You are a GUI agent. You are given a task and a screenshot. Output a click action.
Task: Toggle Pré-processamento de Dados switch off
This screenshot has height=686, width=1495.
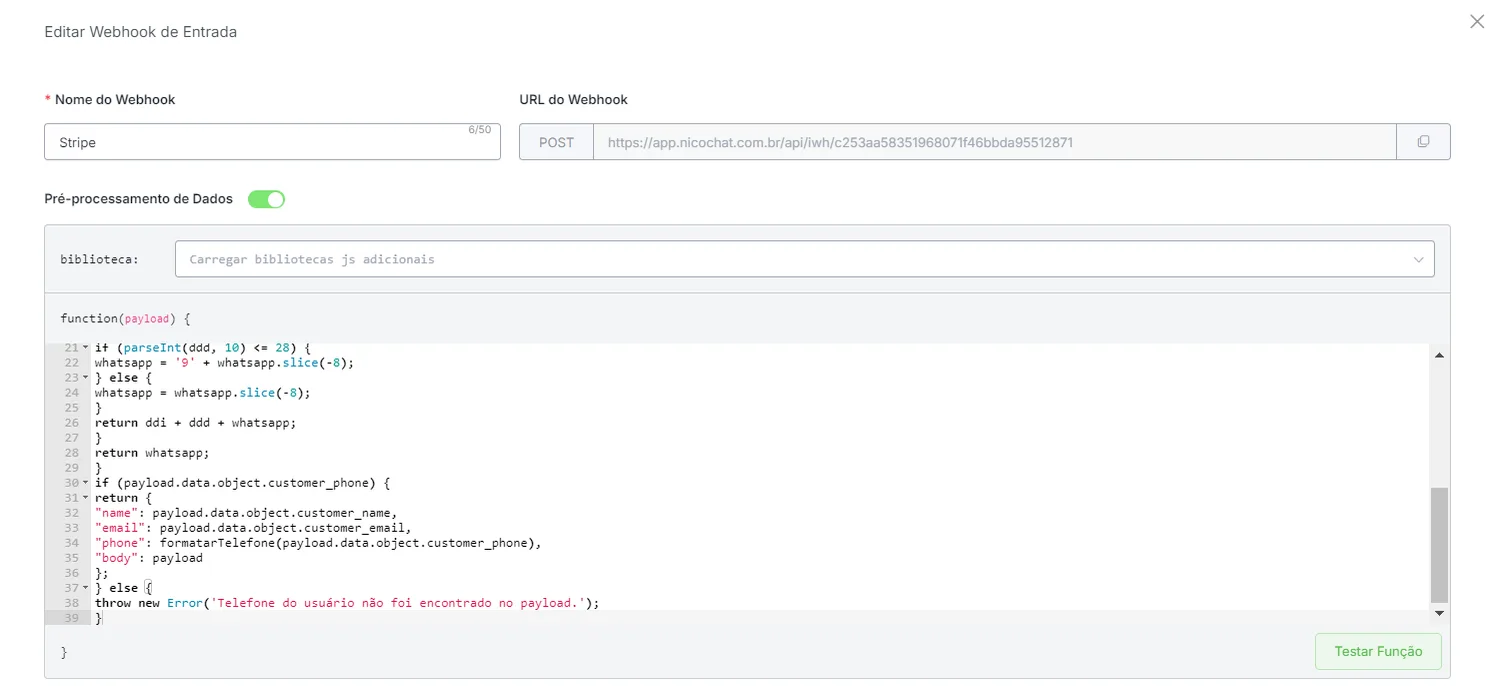click(266, 199)
